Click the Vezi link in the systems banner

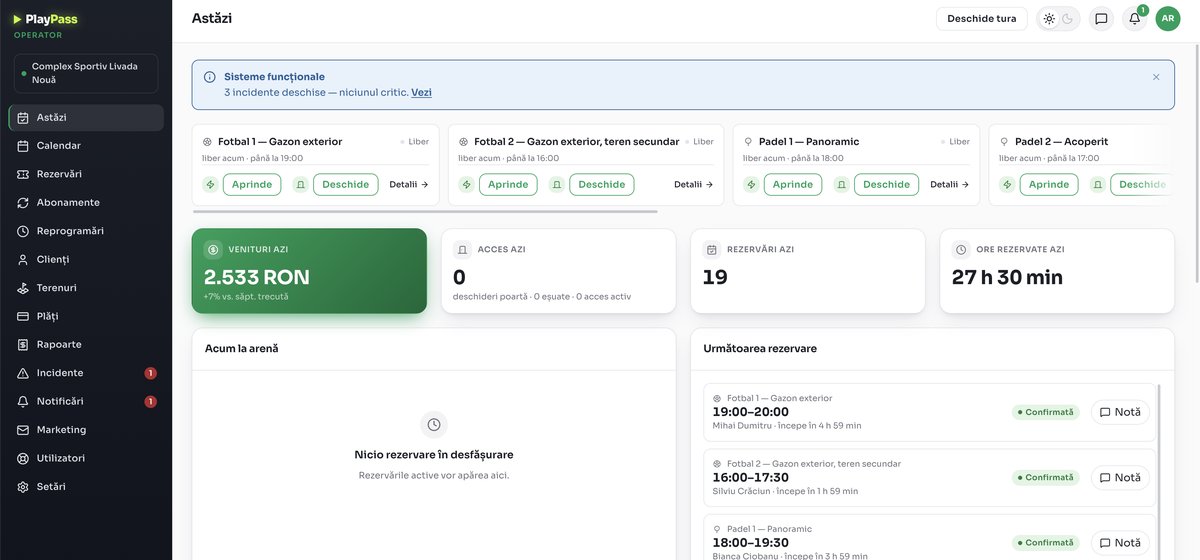(421, 92)
